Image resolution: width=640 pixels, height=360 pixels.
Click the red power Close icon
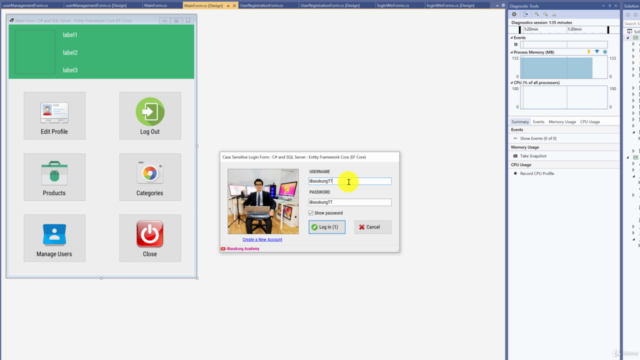[x=150, y=234]
